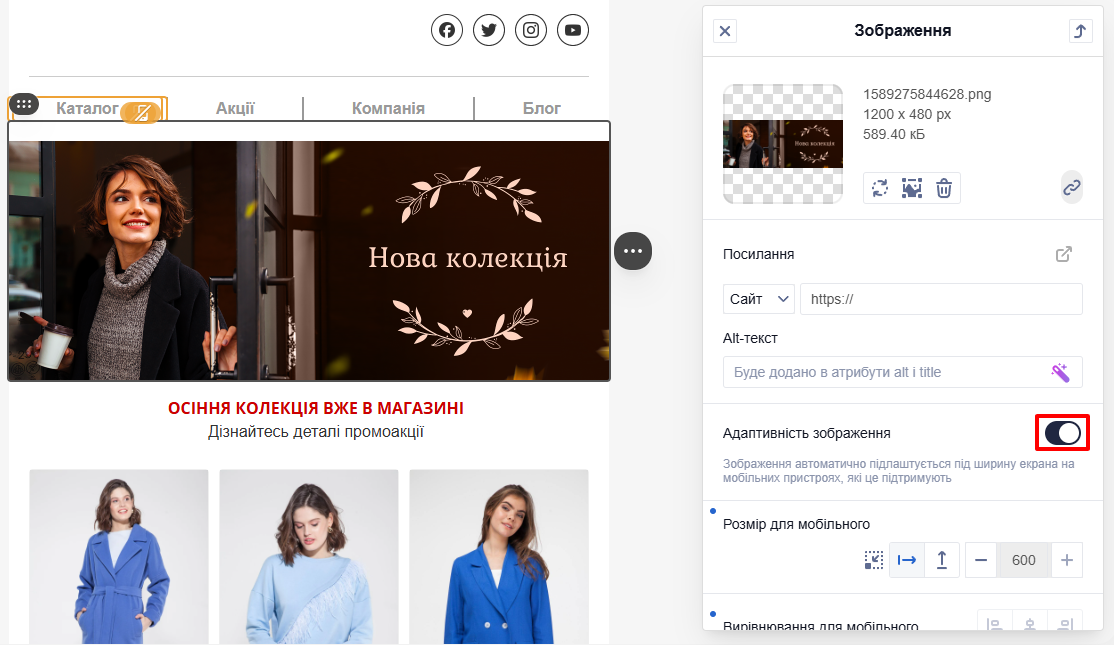Open the three-dots menu beside the banner

[x=633, y=251]
